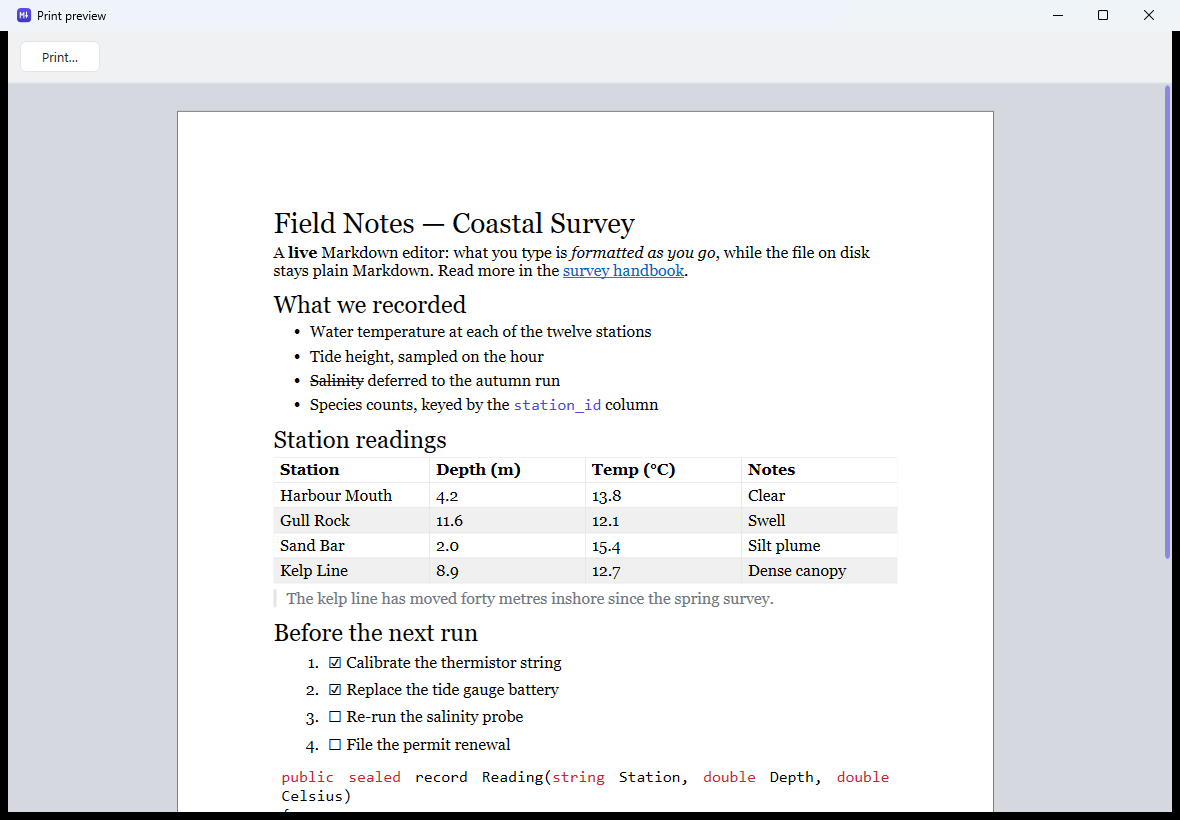The image size is (1180, 820).
Task: Click the Notes column header
Action: 819,469
